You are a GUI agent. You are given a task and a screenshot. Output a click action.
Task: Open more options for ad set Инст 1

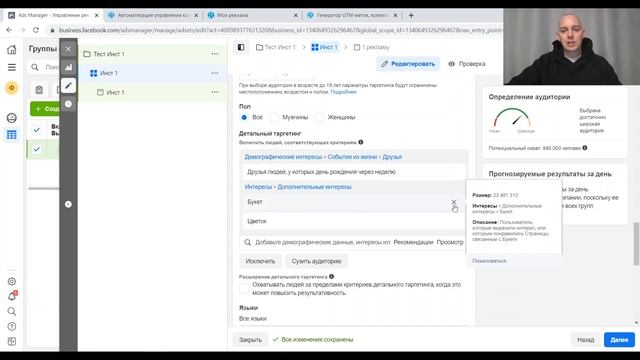[215, 73]
